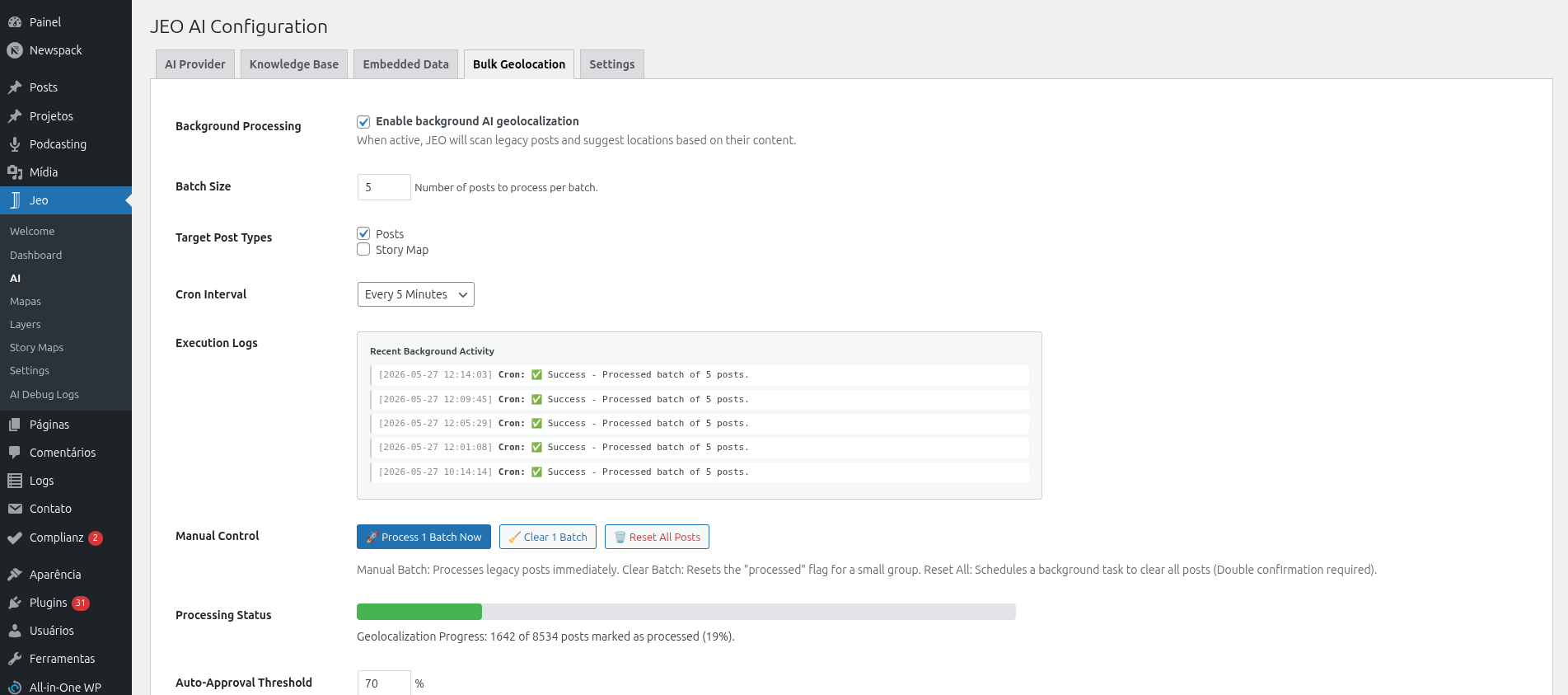Viewport: 1568px width, 695px height.
Task: Open the Jeo Welcome submenu item
Action: click(x=32, y=232)
